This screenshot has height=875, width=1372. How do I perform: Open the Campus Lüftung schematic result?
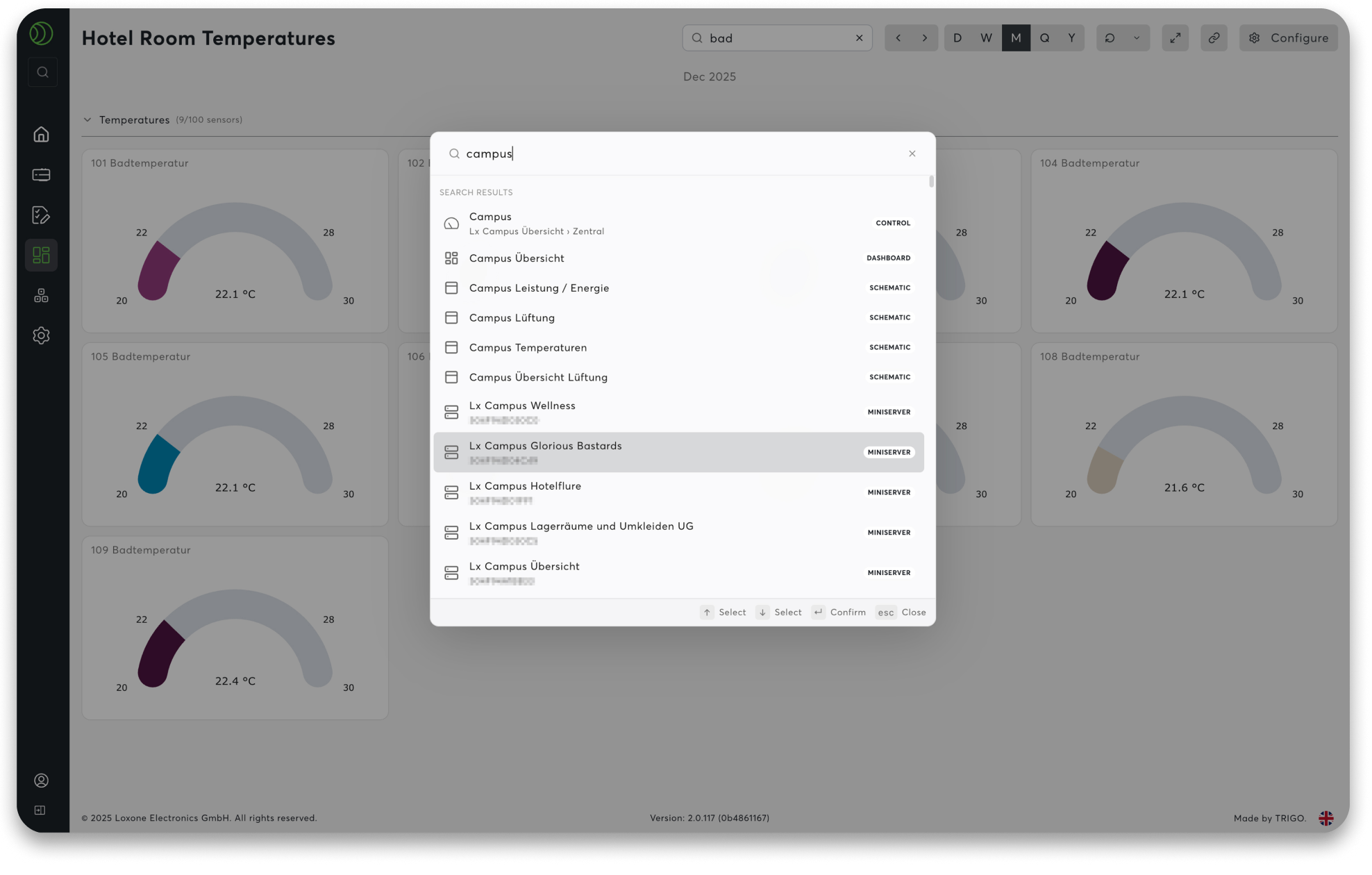click(x=679, y=318)
